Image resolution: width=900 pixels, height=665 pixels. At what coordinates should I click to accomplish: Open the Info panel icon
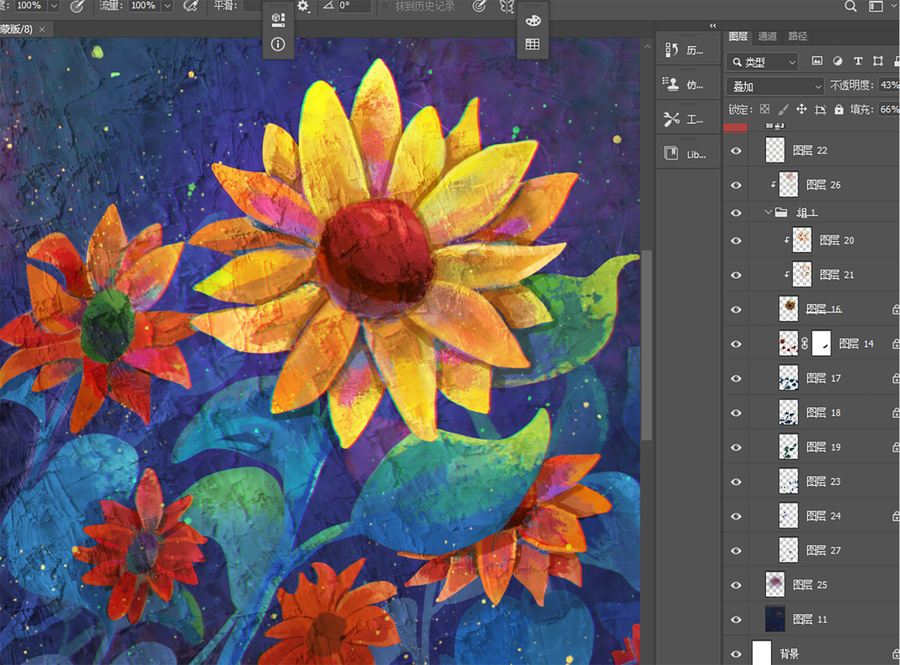tap(278, 44)
